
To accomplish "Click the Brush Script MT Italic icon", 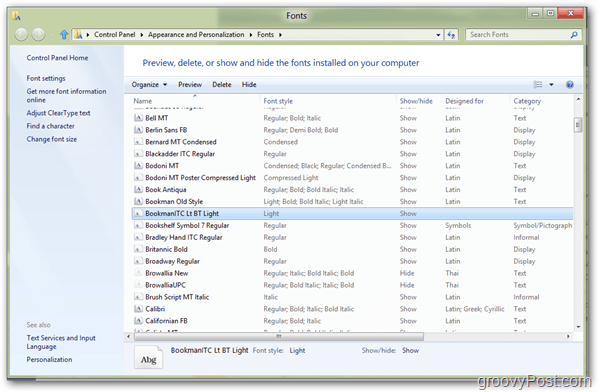I will pyautogui.click(x=139, y=297).
